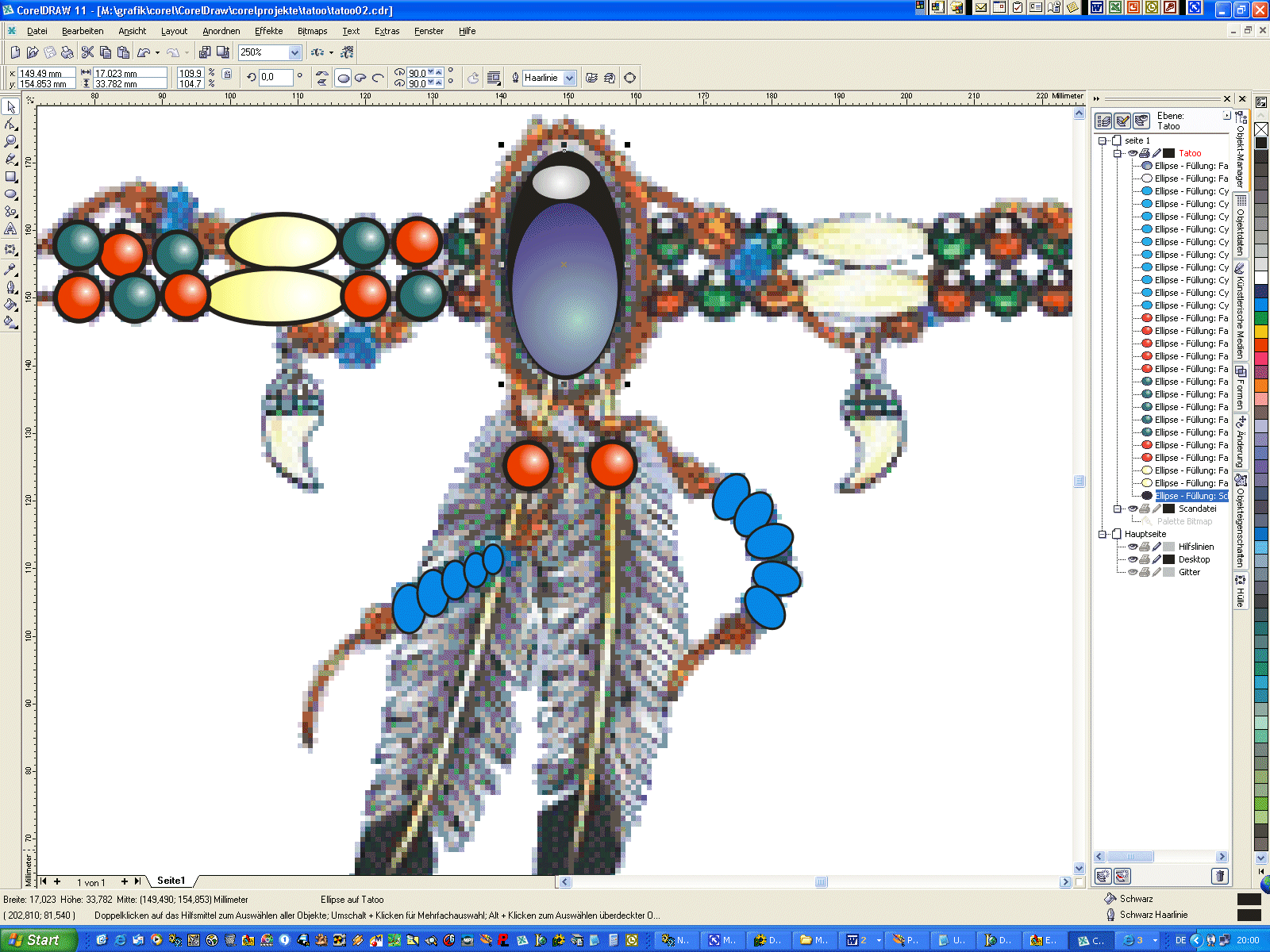Viewport: 1270px width, 952px height.
Task: Click the Import icon in toolbar
Action: [x=205, y=52]
